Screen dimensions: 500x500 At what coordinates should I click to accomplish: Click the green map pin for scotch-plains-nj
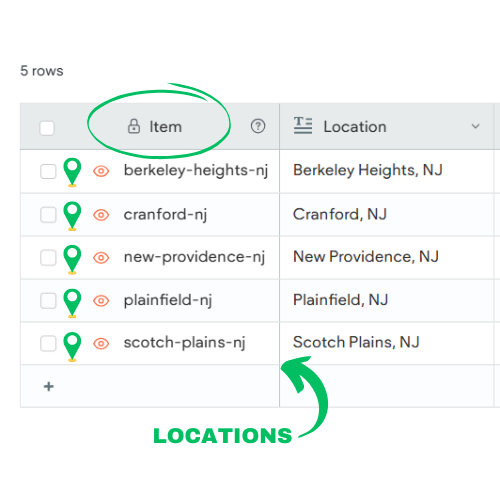72,347
